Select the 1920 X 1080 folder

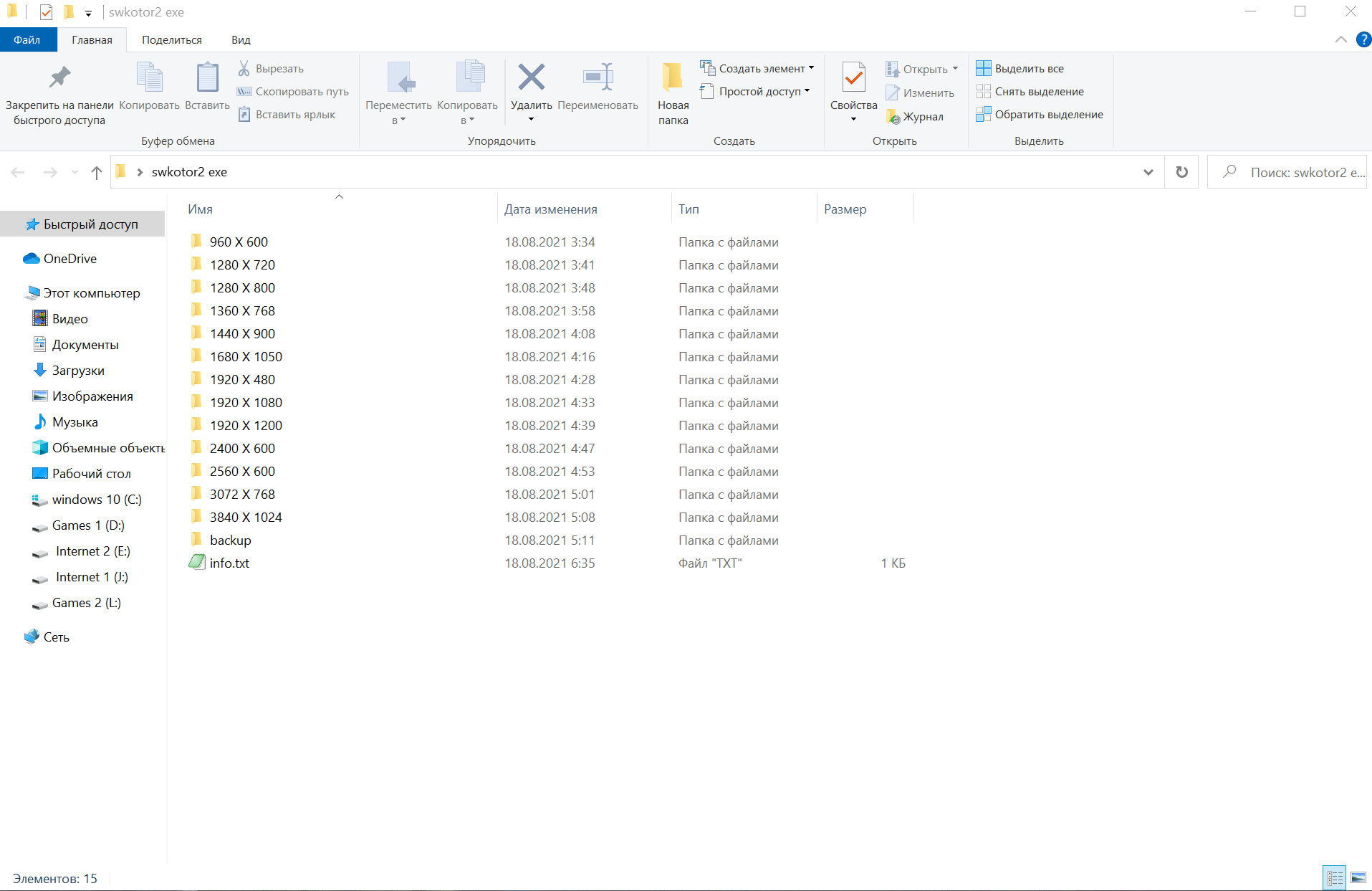(246, 403)
